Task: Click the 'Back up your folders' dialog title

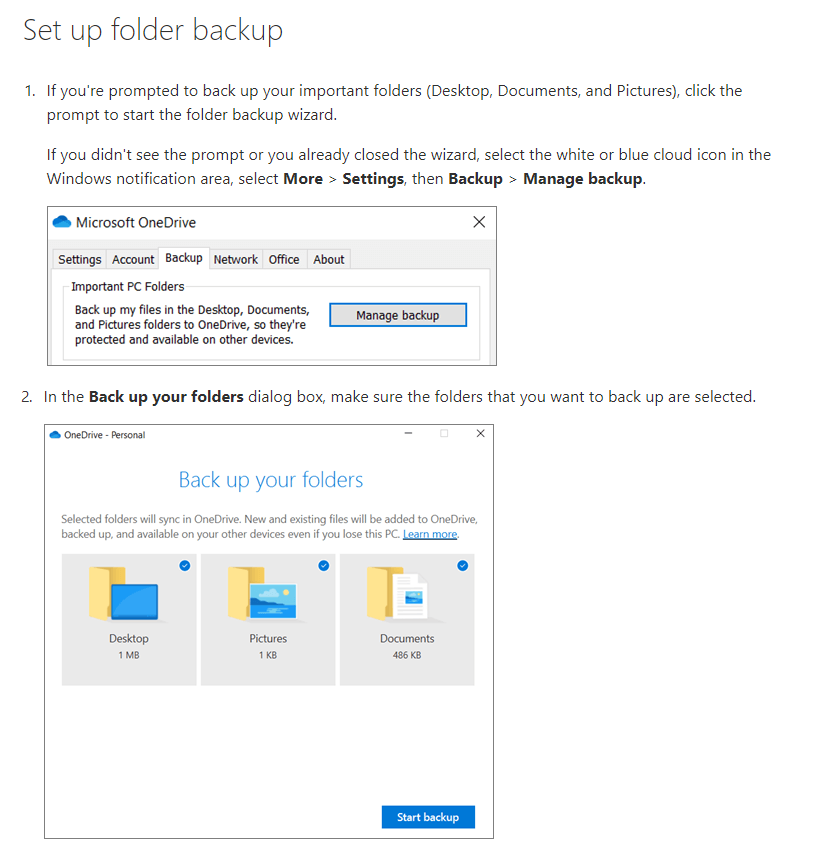Action: click(271, 480)
